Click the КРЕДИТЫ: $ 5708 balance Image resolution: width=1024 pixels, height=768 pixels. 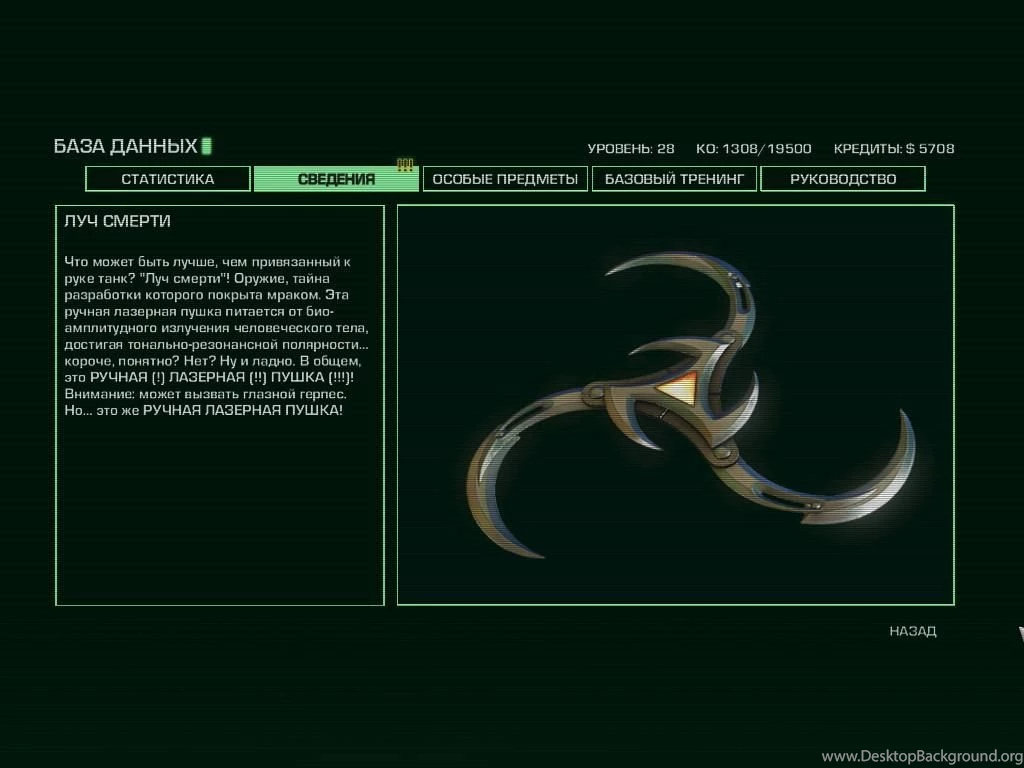coord(893,149)
